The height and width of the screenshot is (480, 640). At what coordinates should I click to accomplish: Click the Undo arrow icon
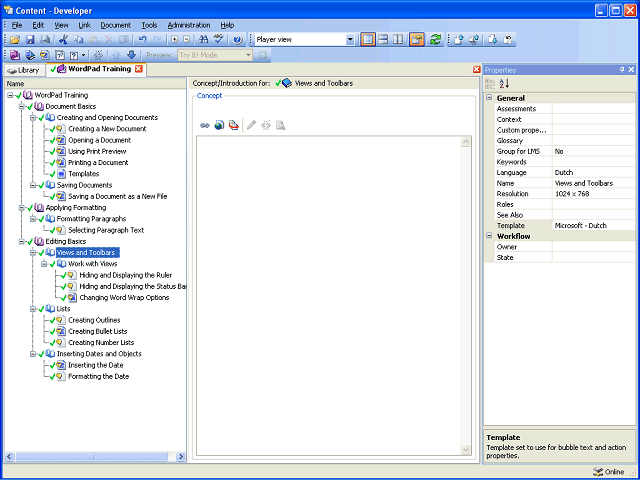pyautogui.click(x=142, y=40)
